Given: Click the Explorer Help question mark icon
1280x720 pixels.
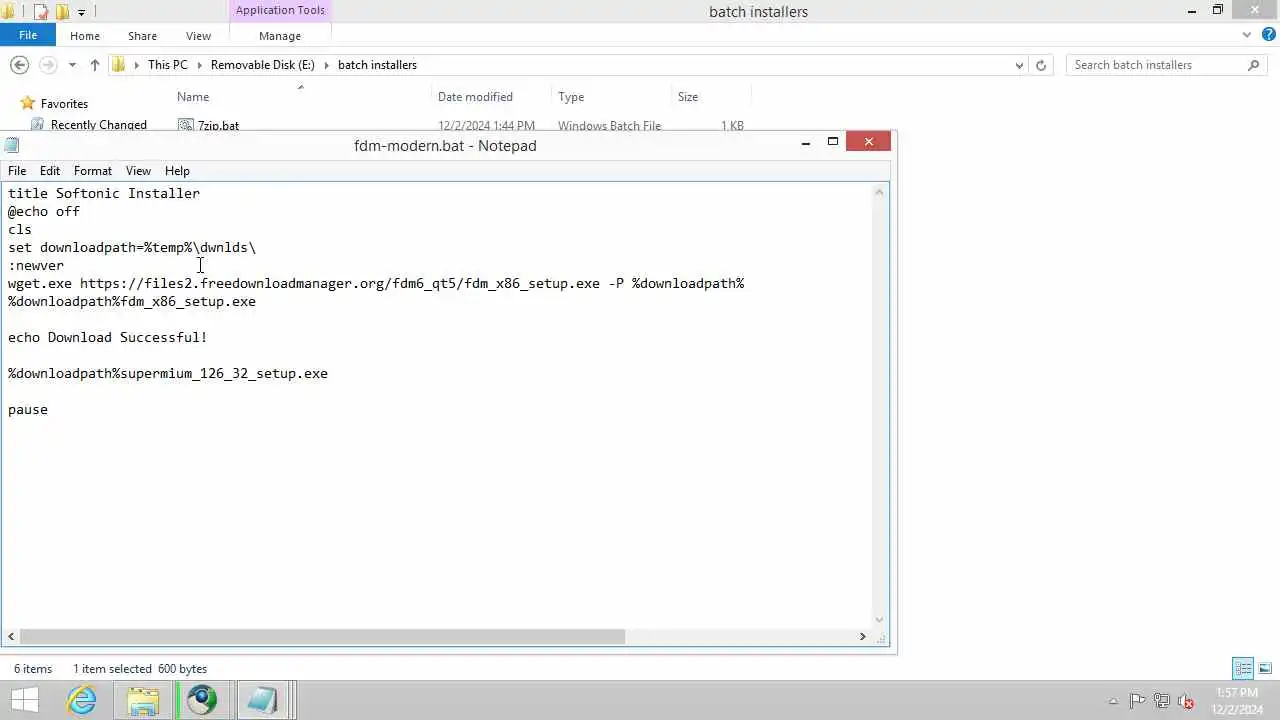Looking at the screenshot, I should pos(1268,35).
